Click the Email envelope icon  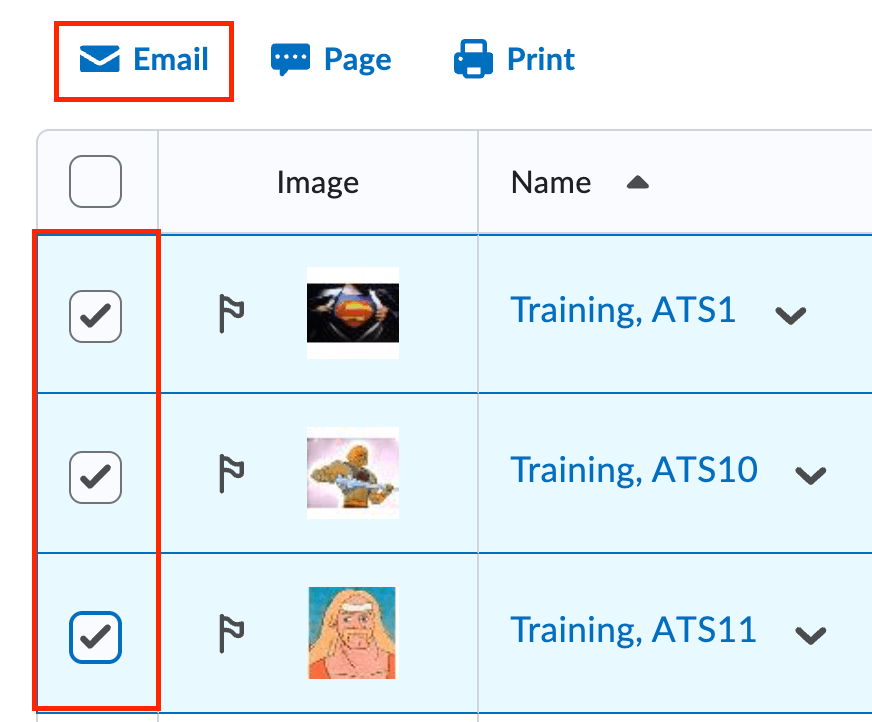click(x=98, y=58)
